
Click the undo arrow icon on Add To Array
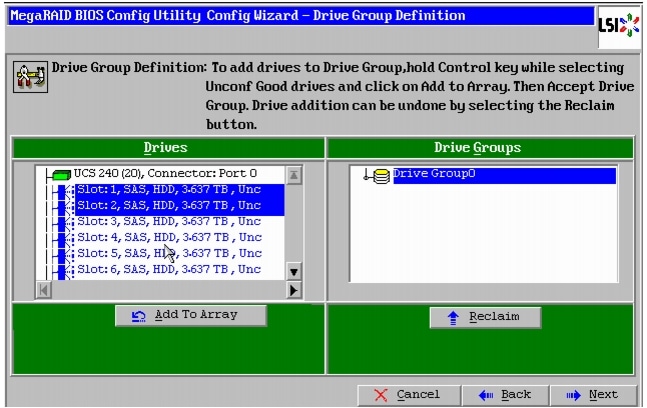[x=139, y=316]
